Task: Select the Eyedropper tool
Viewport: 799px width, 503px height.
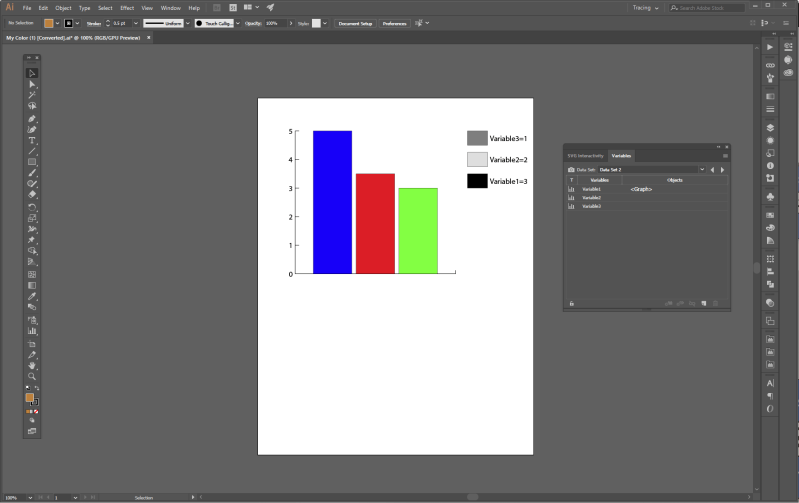Action: (x=32, y=296)
